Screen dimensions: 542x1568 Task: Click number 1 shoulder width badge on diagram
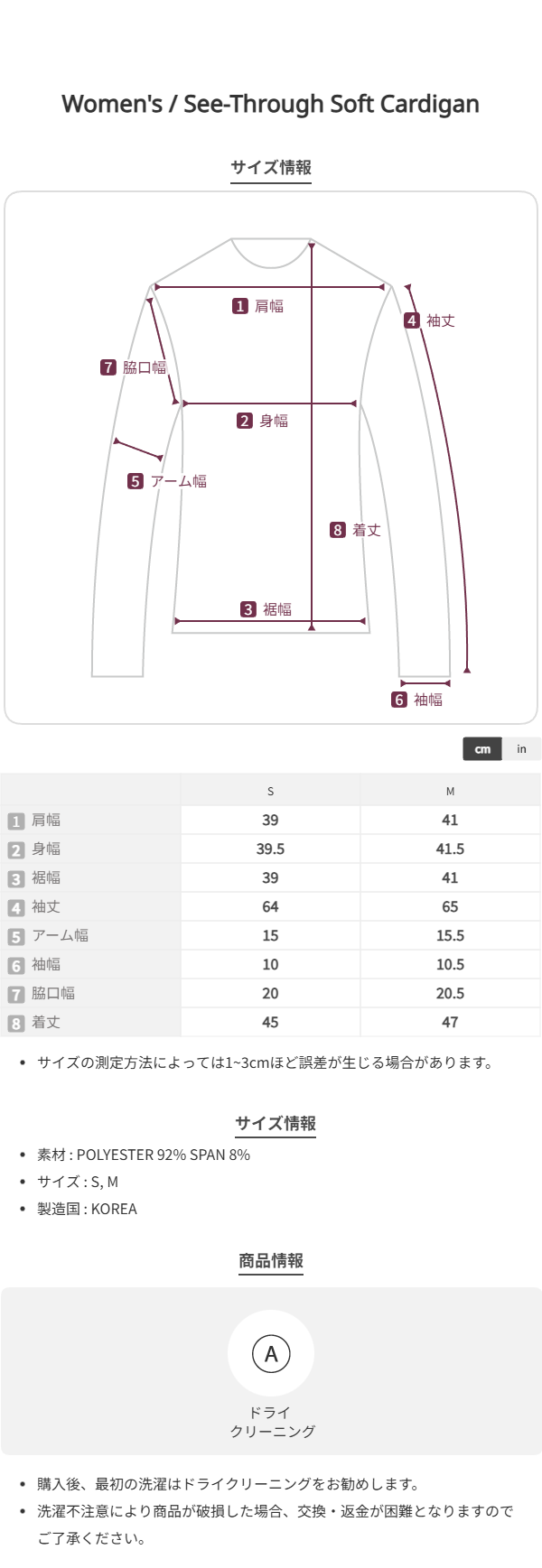(240, 307)
